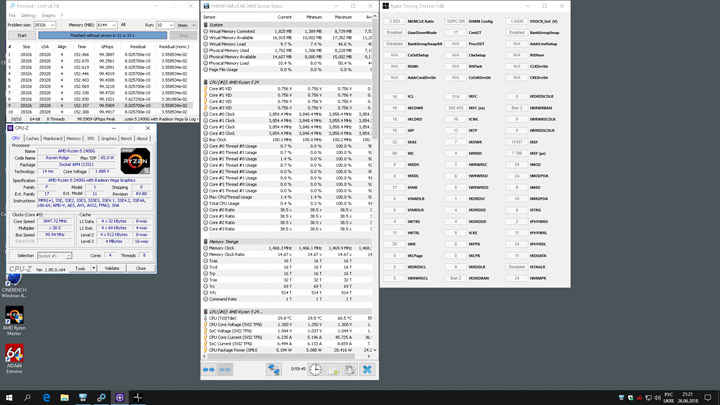The width and height of the screenshot is (720, 405).
Task: Select Total CPU Usage row in HWiNFO
Action: (287, 203)
